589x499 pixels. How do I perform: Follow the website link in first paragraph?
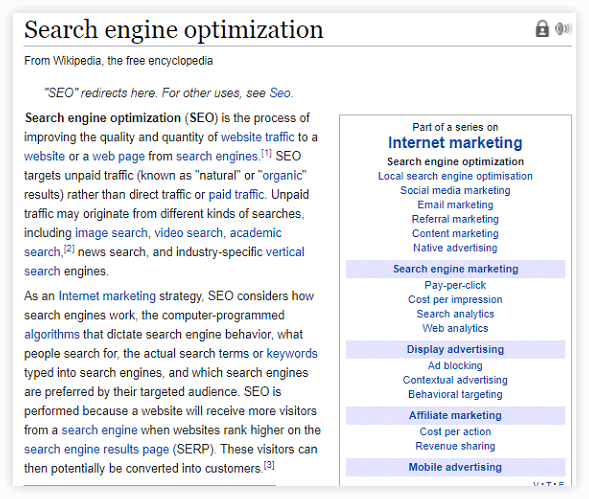point(44,156)
